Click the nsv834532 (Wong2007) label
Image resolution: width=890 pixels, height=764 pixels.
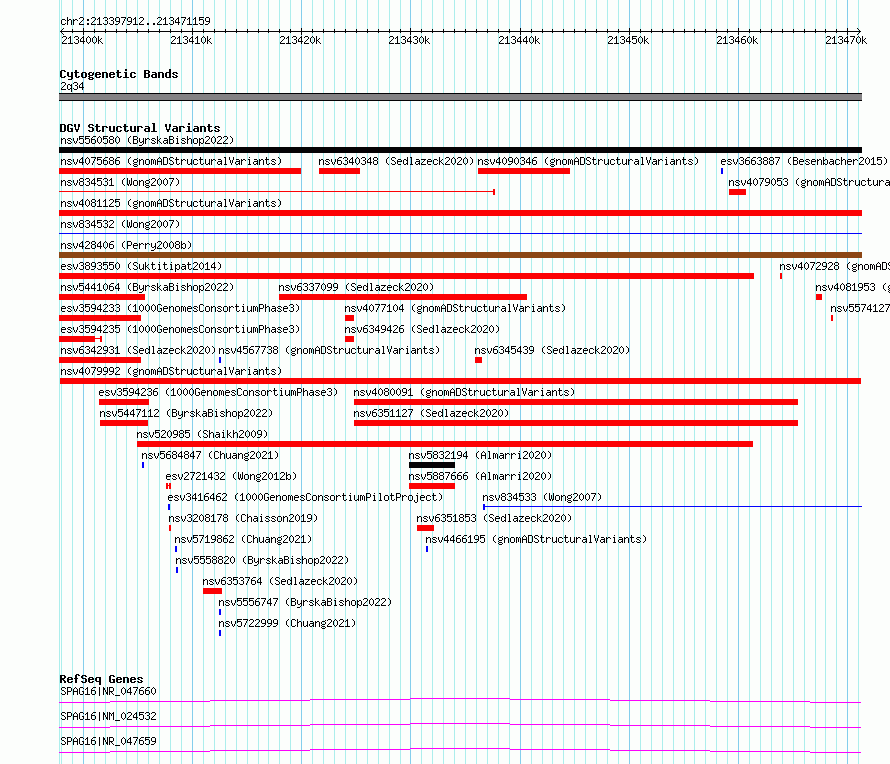click(120, 224)
